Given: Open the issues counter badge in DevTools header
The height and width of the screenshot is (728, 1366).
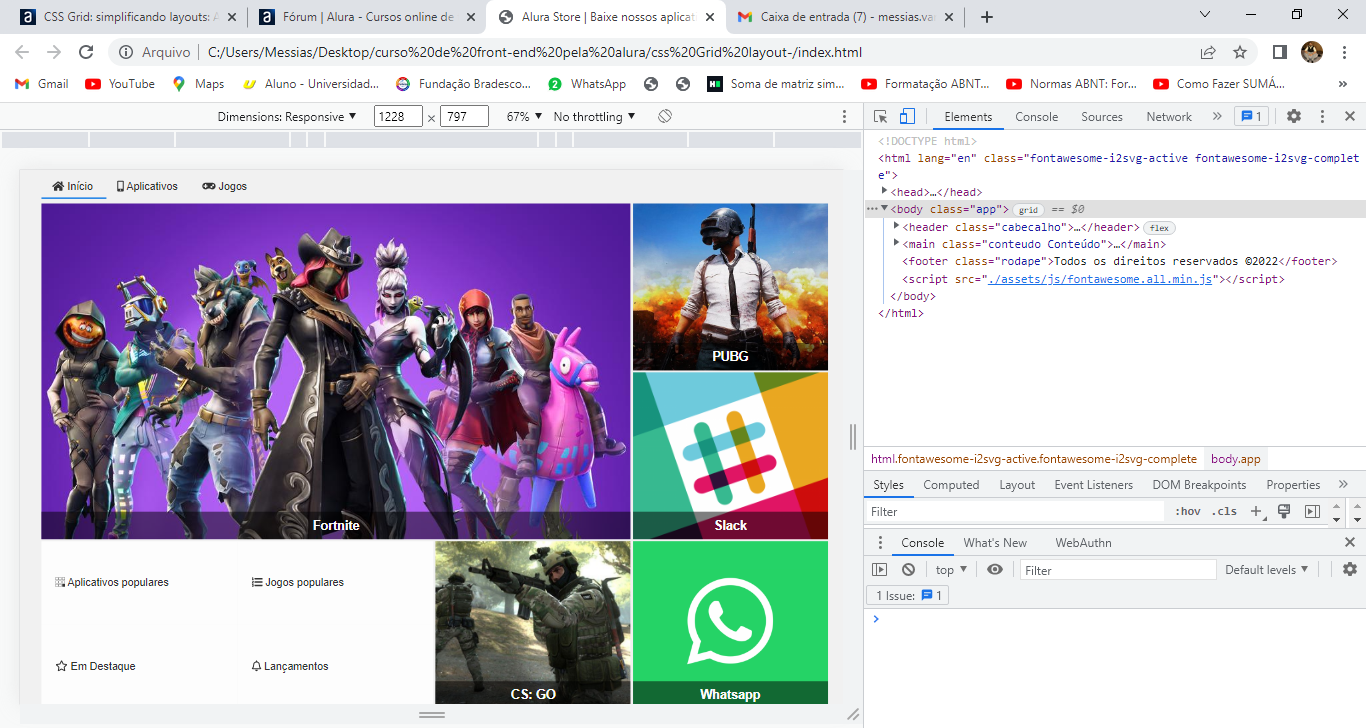Looking at the screenshot, I should click(x=1251, y=117).
